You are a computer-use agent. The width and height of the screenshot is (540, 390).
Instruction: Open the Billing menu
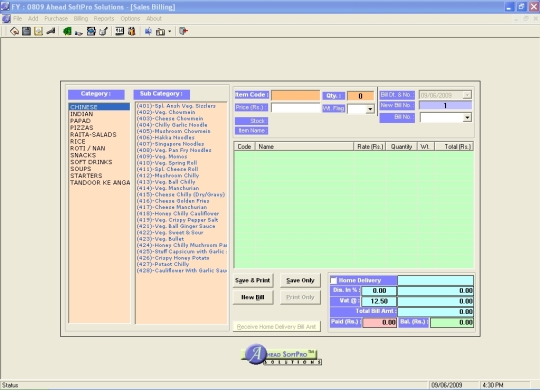pos(81,19)
